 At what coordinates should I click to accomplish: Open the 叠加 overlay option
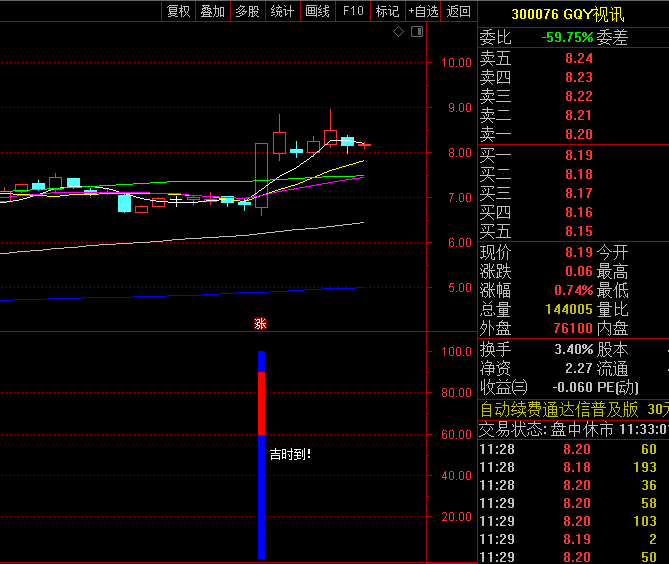tap(213, 11)
